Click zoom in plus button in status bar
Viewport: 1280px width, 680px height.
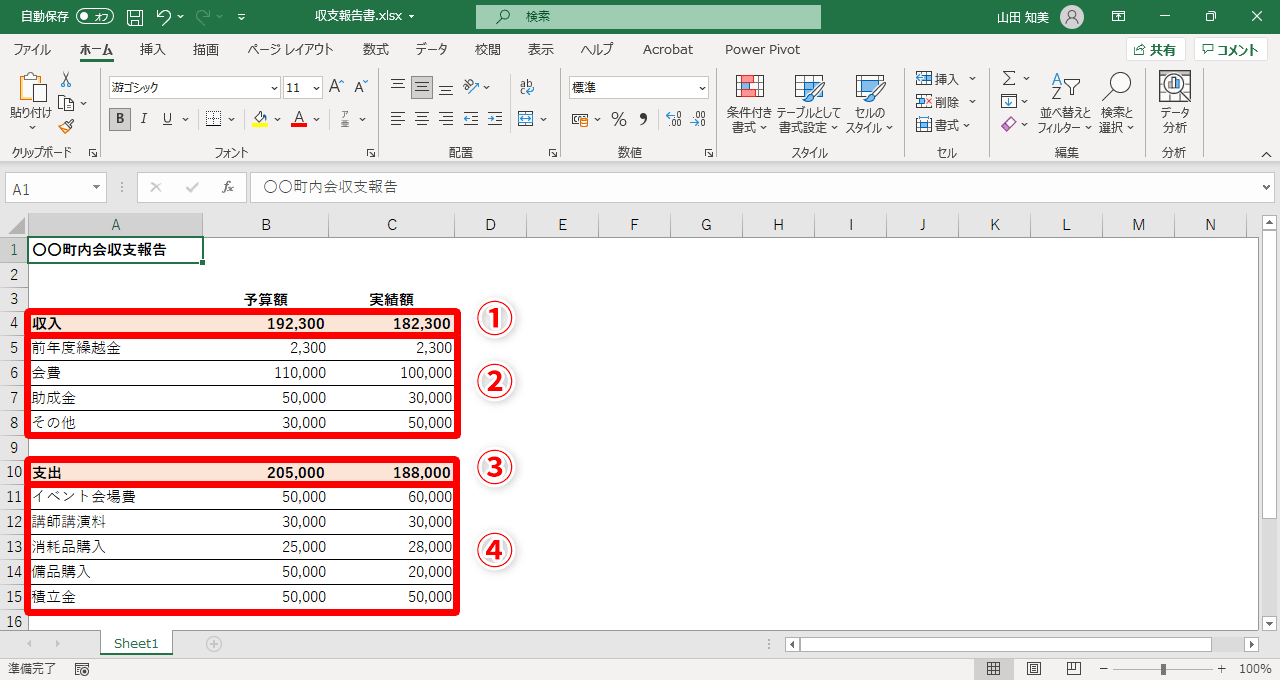pos(1221,669)
